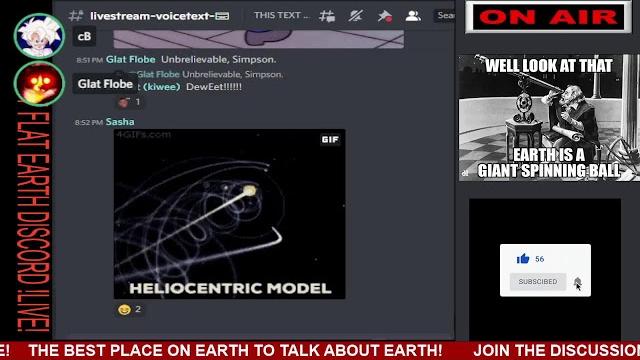Click the like count 56
Image resolution: width=640 pixels, height=360 pixels.
coord(540,259)
